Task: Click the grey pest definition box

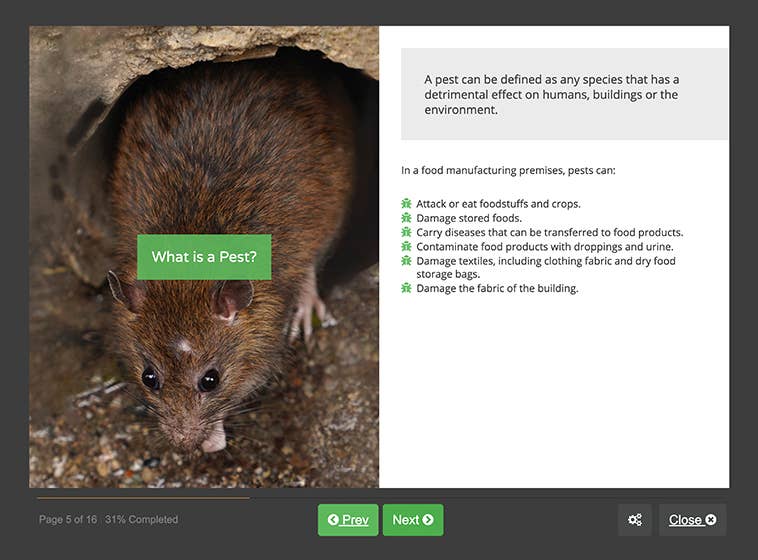Action: click(x=564, y=94)
